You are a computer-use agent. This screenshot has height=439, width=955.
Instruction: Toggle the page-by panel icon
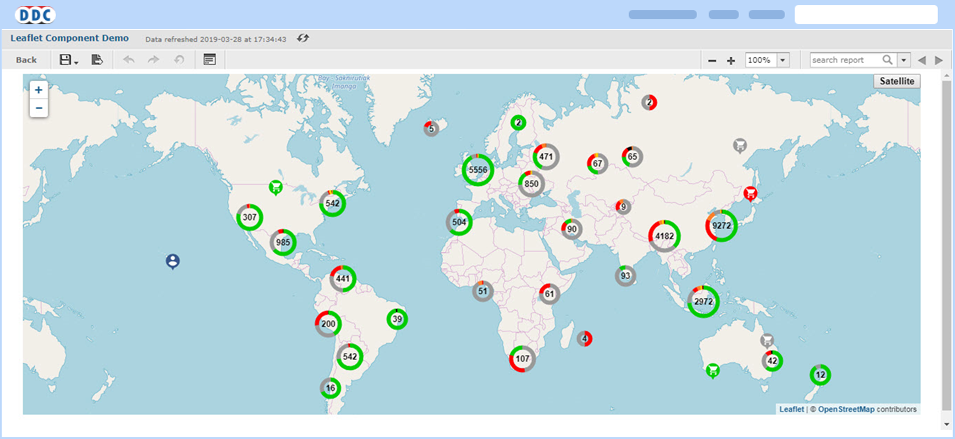[x=210, y=60]
